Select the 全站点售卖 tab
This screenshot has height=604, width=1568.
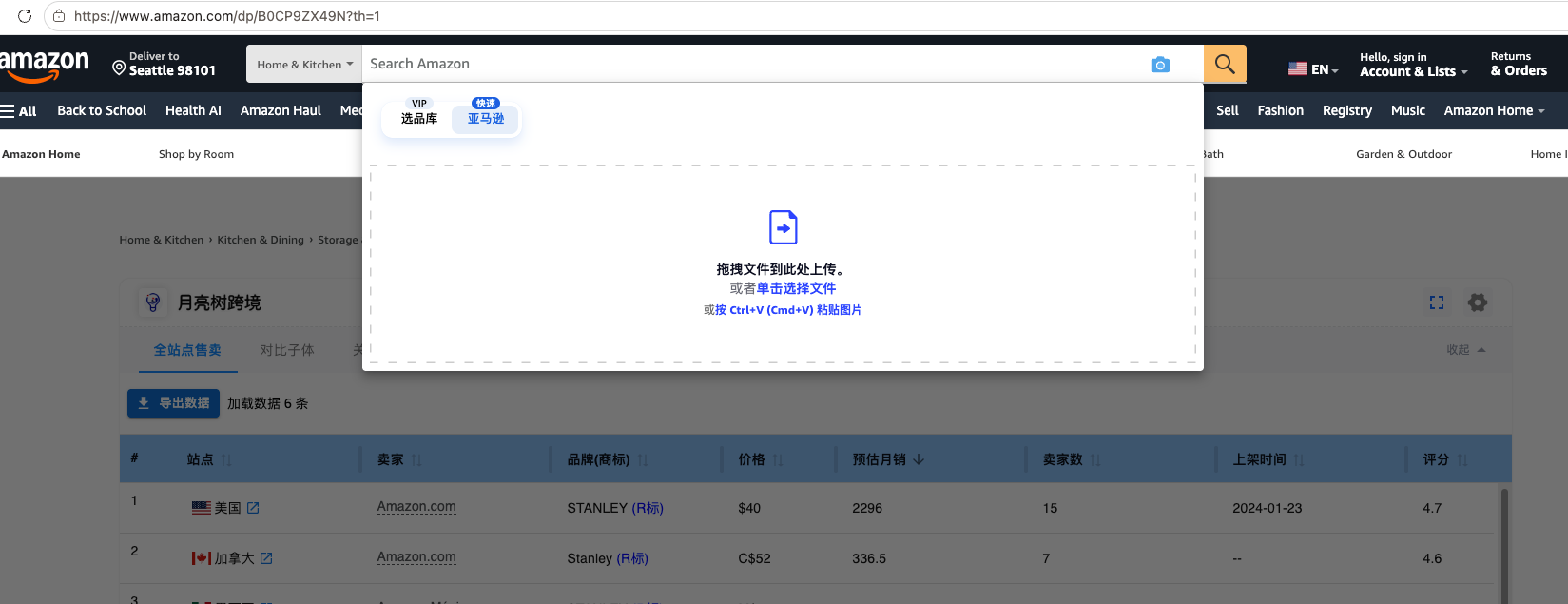point(187,350)
